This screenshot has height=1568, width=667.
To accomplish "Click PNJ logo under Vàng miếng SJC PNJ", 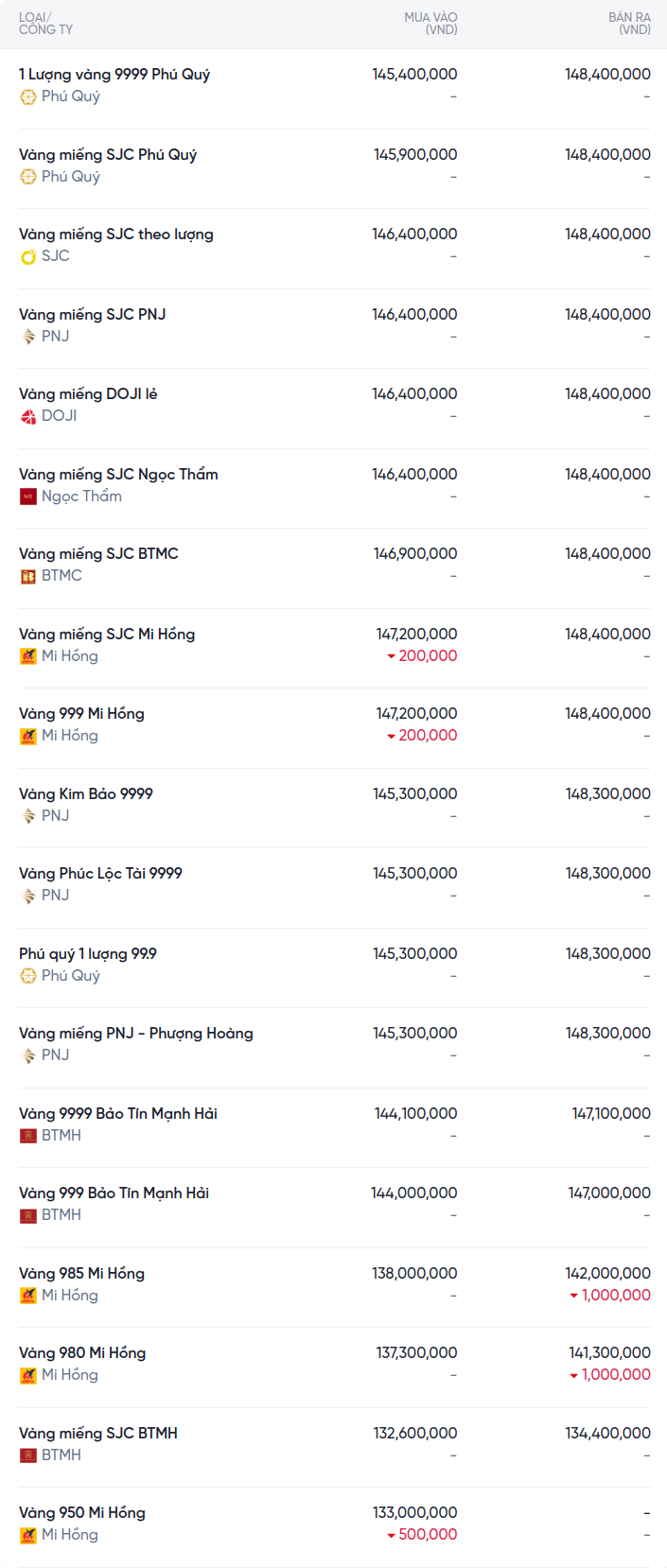I will pyautogui.click(x=28, y=337).
